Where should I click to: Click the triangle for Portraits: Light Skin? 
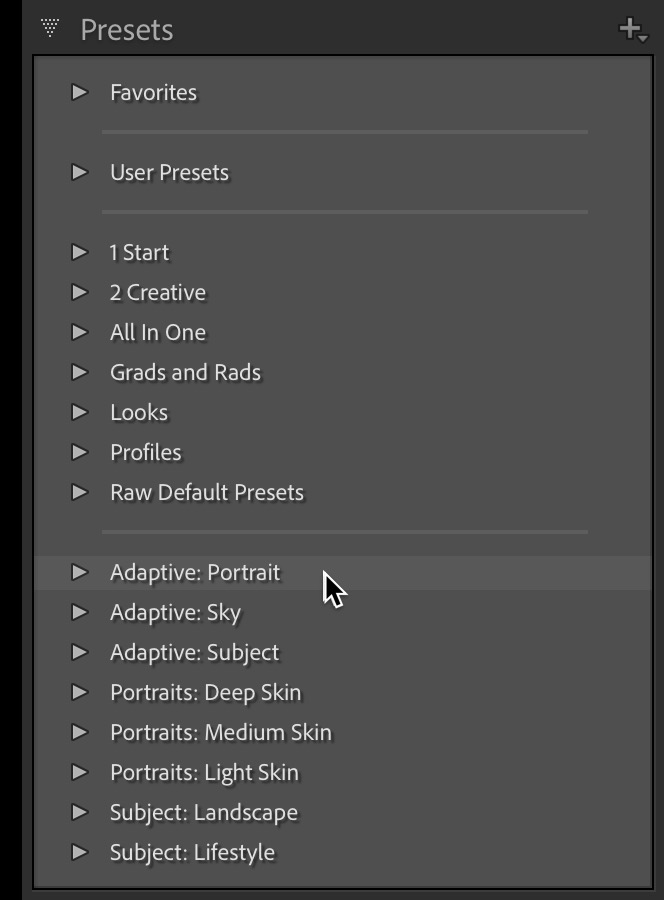click(x=80, y=772)
